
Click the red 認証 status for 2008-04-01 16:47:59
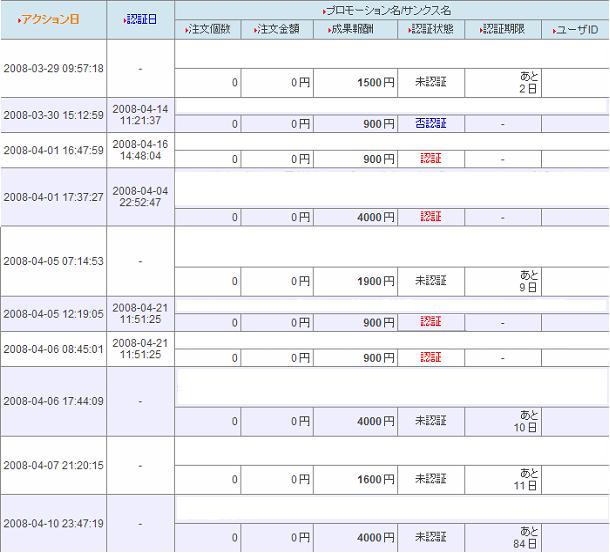coord(431,159)
